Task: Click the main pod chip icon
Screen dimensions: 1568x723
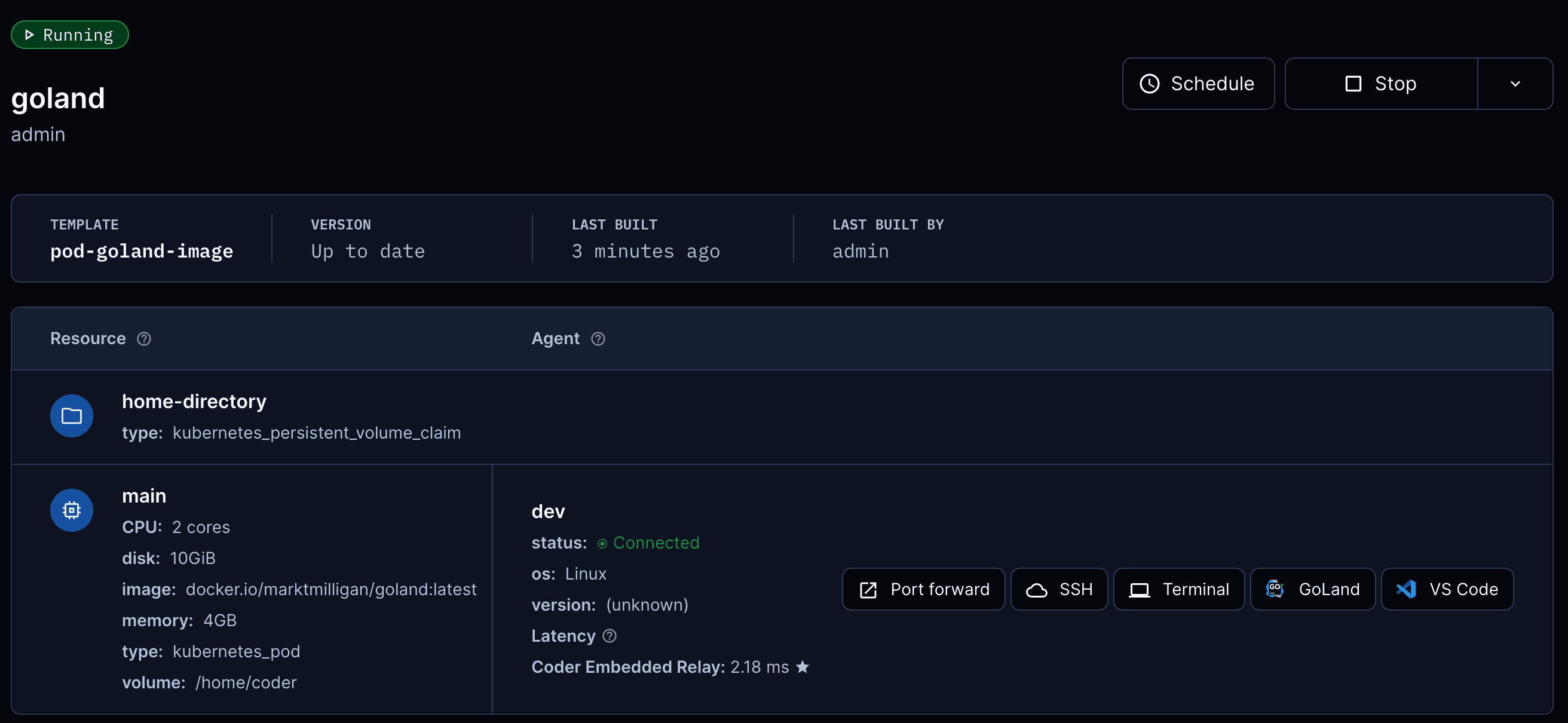Action: [71, 510]
